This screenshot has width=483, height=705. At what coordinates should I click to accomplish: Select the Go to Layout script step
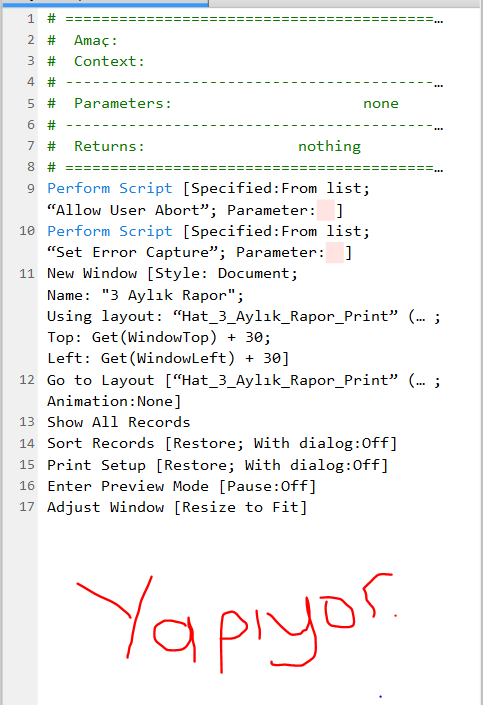243,390
